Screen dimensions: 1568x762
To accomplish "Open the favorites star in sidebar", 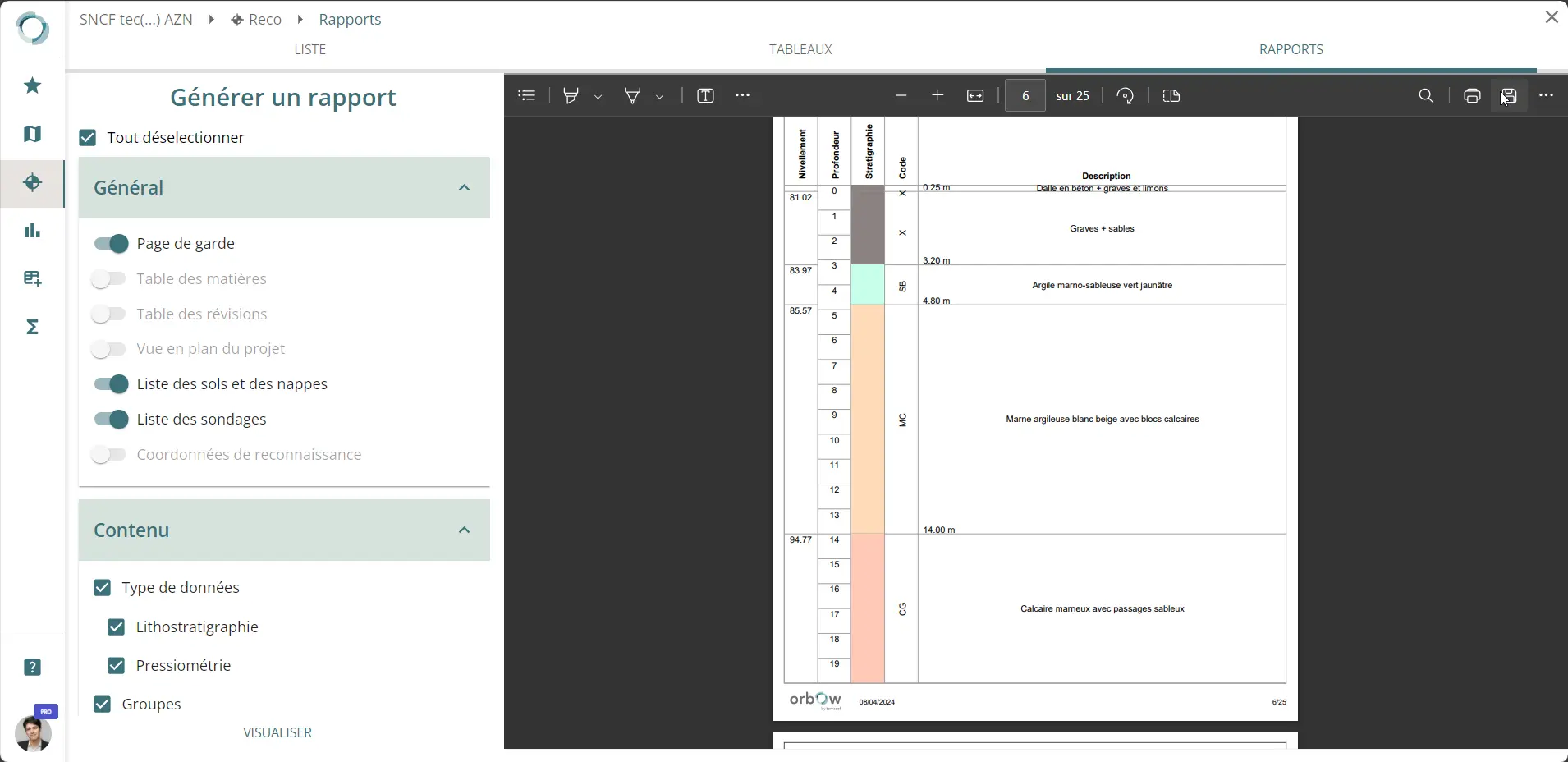I will 33,85.
